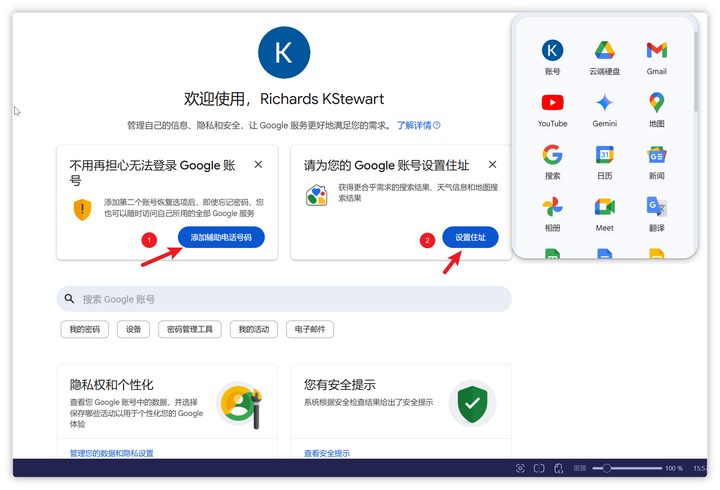Click the 添加辅助电话号码 button
Viewport: 720px width, 490px height.
221,237
